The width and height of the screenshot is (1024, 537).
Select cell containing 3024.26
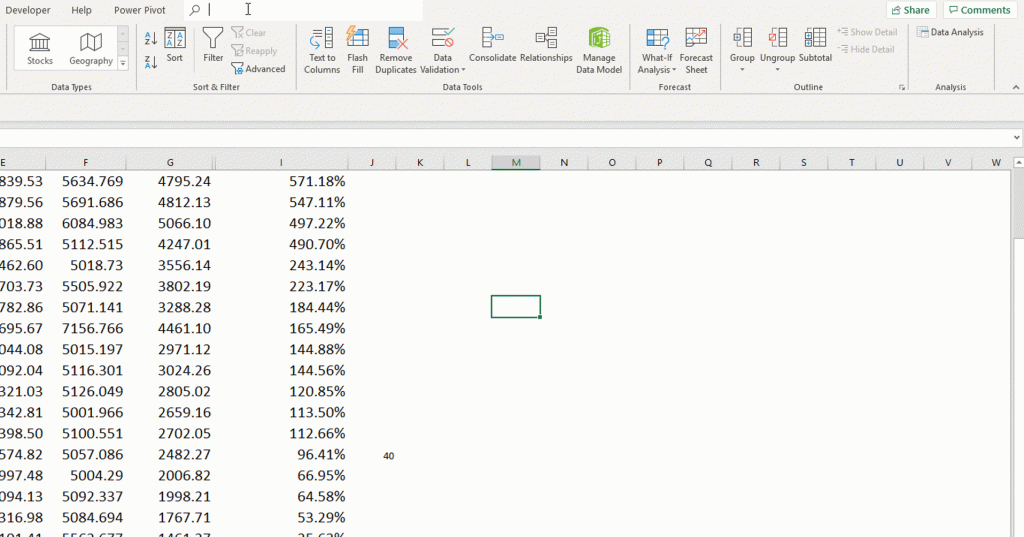click(x=170, y=370)
